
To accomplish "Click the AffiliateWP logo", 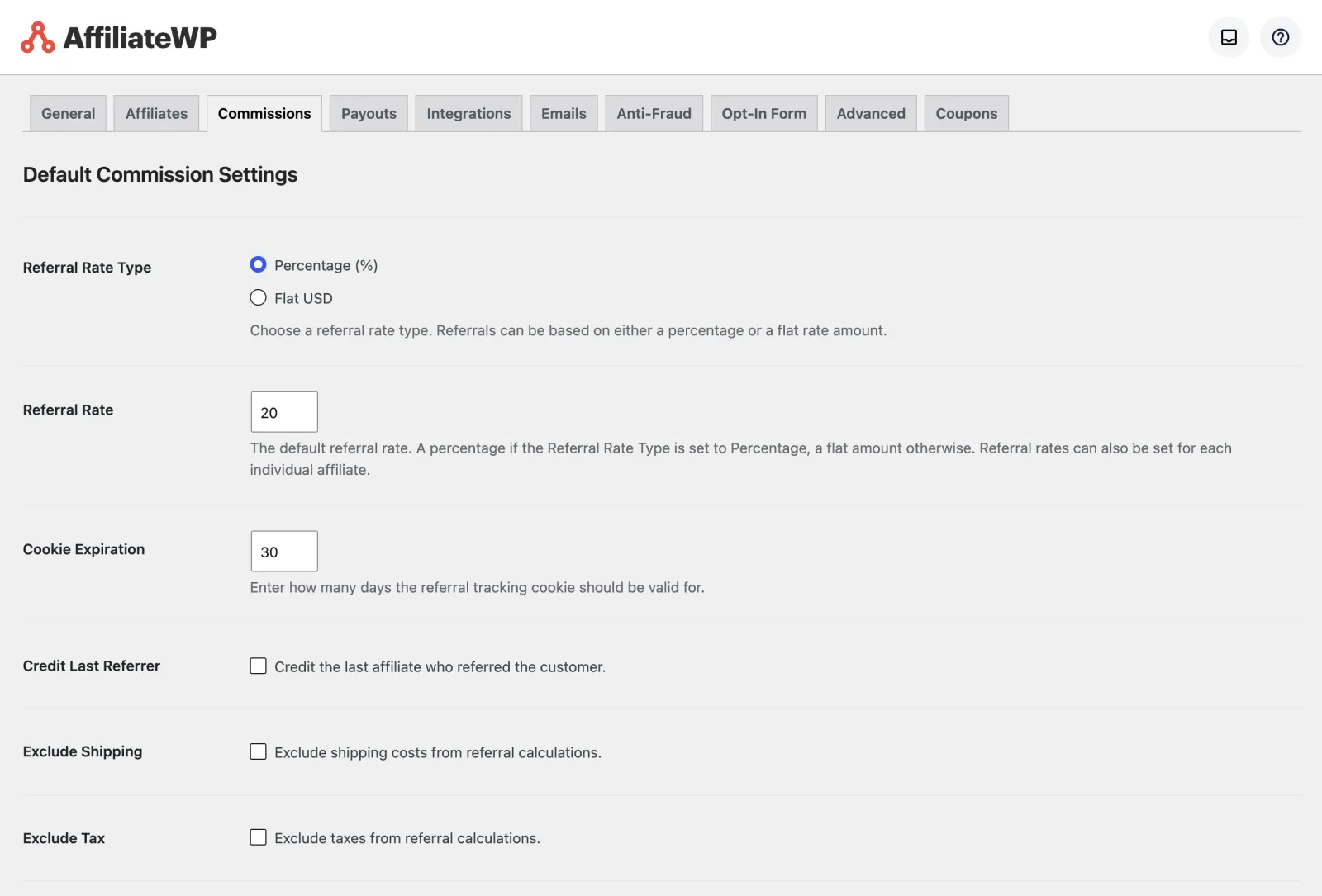I will coord(119,37).
